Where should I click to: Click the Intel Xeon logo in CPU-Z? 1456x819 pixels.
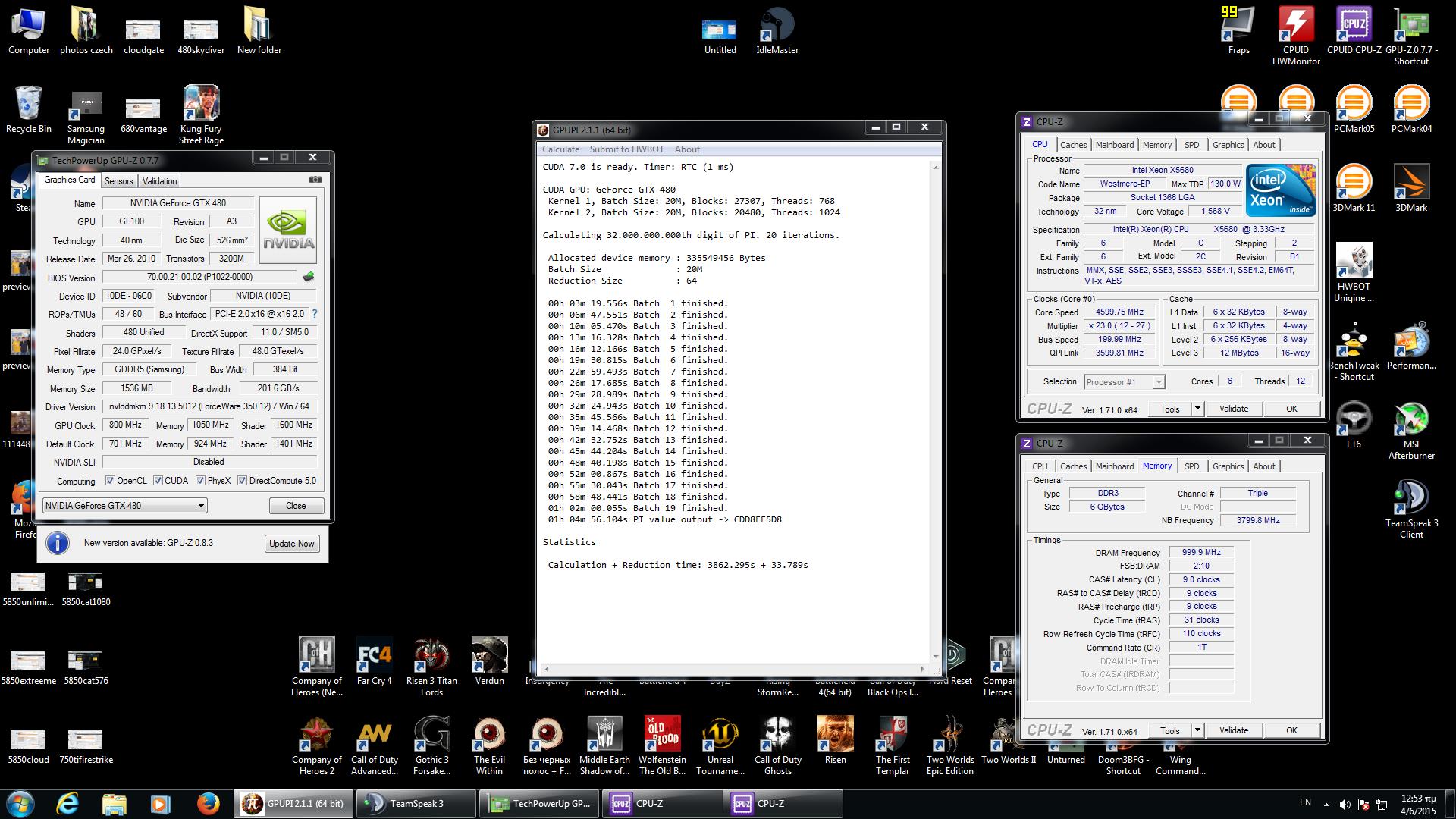pos(1282,191)
